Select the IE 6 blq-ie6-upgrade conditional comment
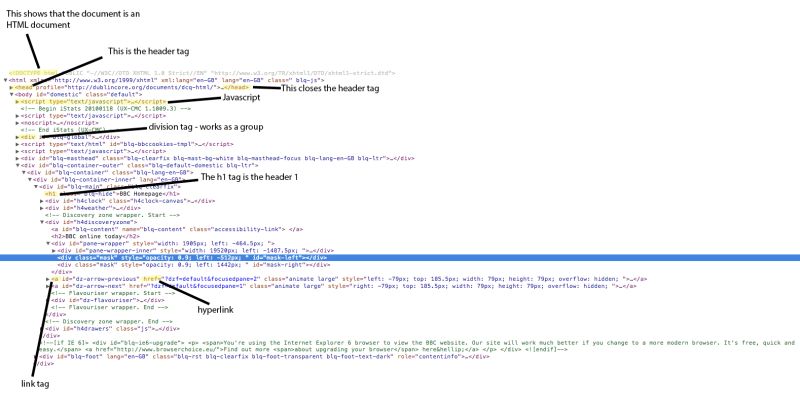This screenshot has width=800, height=406. point(417,346)
